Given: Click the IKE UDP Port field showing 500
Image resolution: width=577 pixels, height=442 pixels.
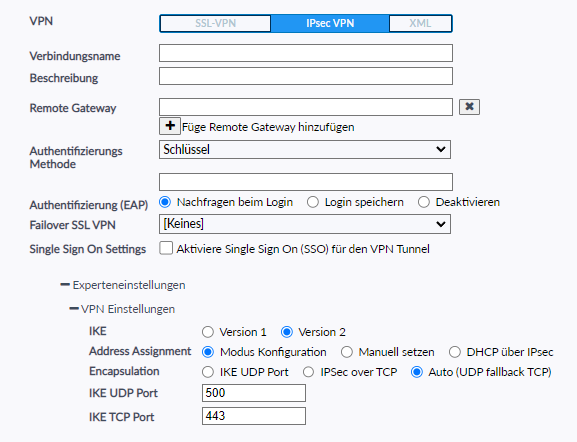Looking at the screenshot, I should (x=254, y=393).
